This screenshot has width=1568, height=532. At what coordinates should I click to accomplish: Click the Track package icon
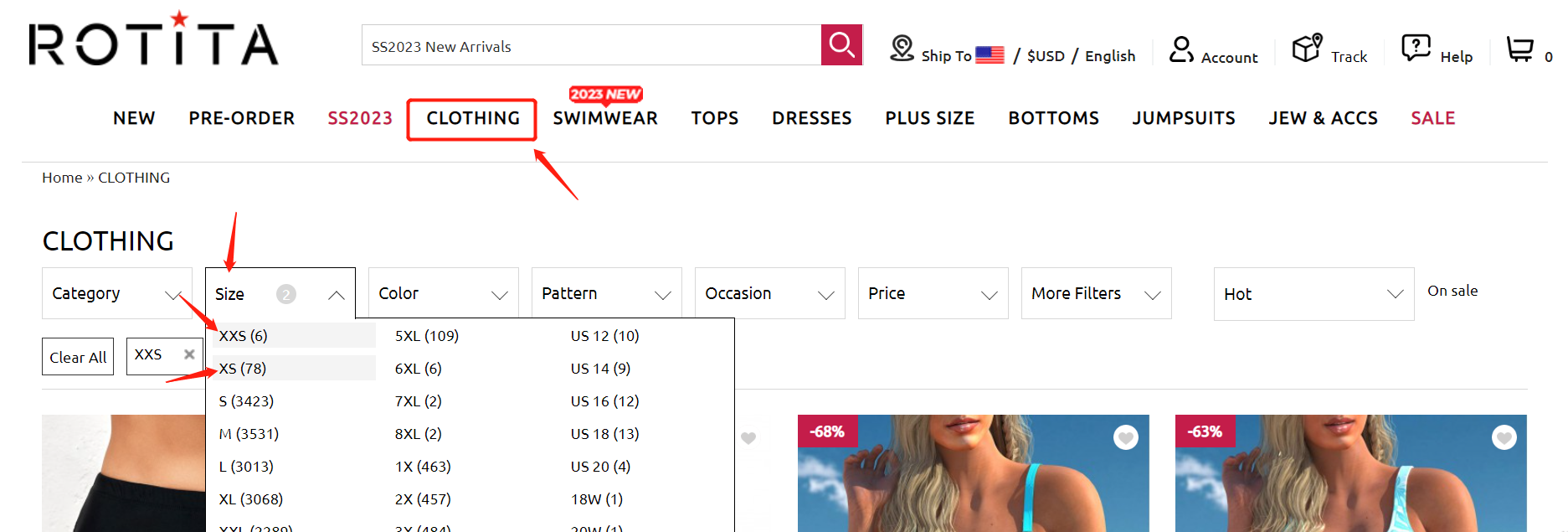(1306, 49)
